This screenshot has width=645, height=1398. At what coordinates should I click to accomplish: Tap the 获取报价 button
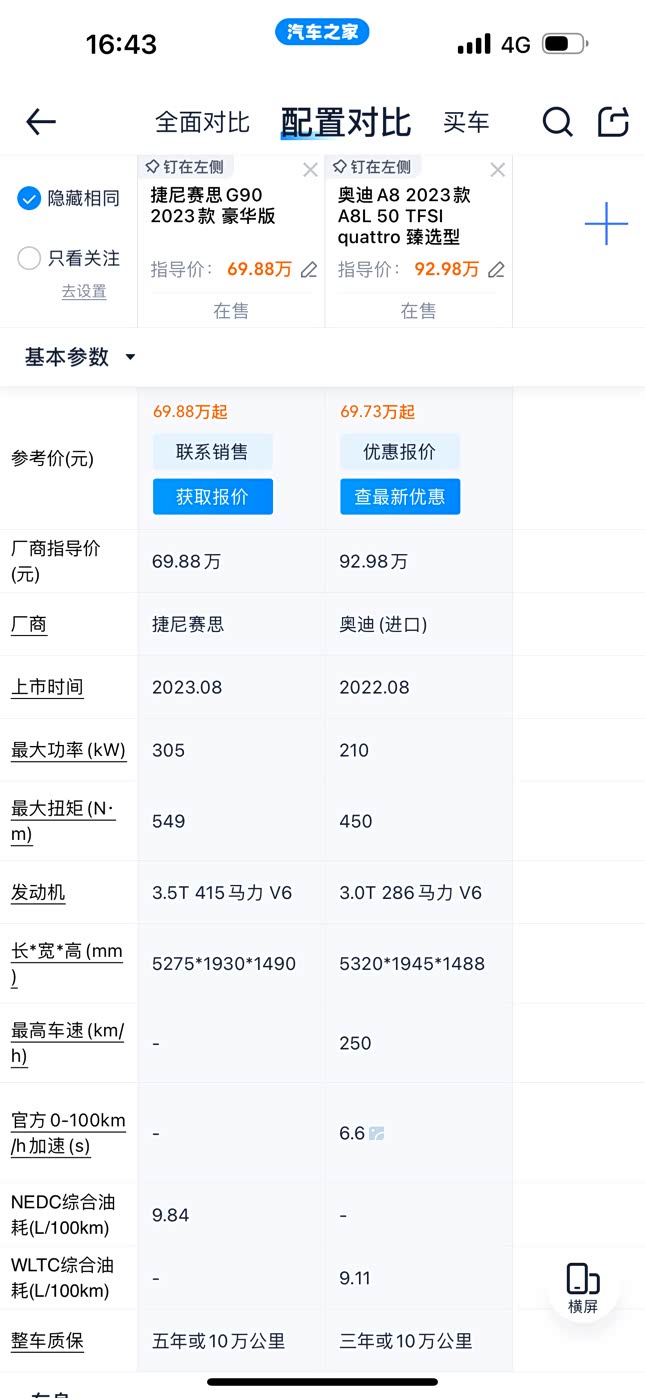click(212, 497)
